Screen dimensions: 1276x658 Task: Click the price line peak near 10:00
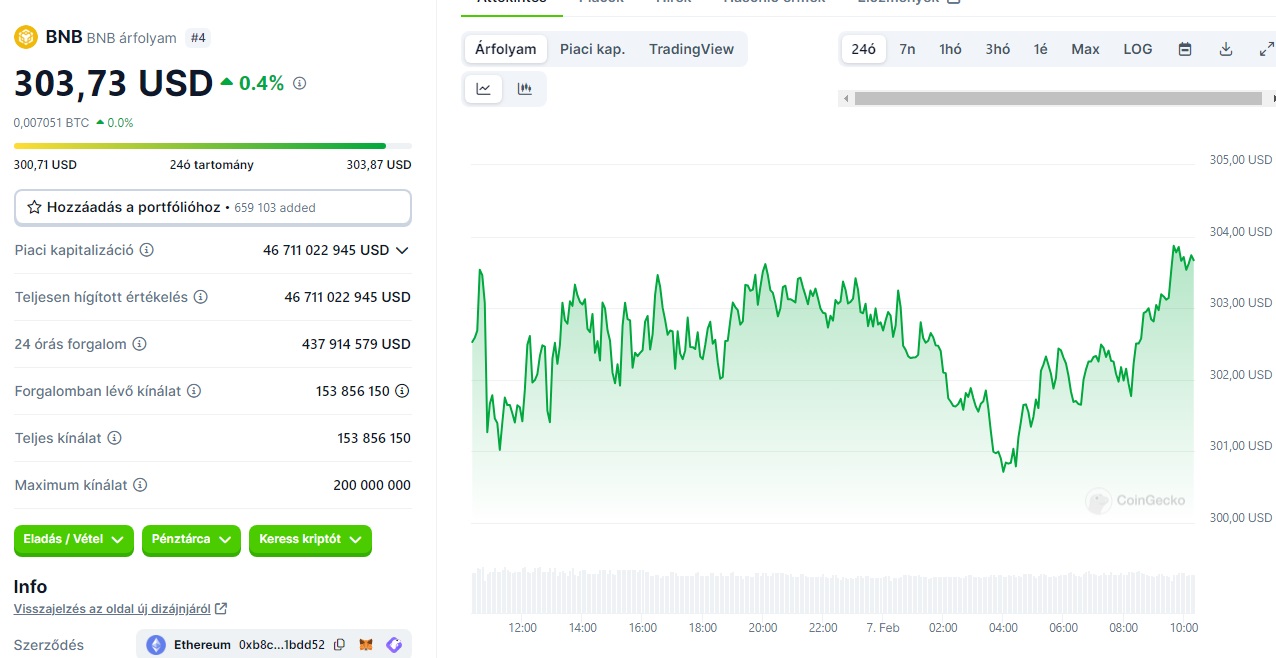tap(1174, 247)
